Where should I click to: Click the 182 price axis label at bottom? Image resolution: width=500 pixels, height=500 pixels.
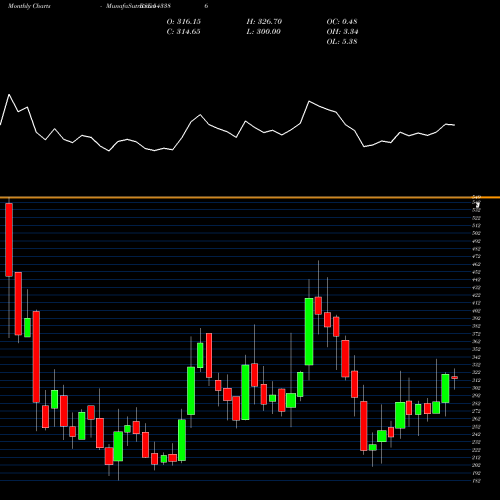[x=476, y=481]
